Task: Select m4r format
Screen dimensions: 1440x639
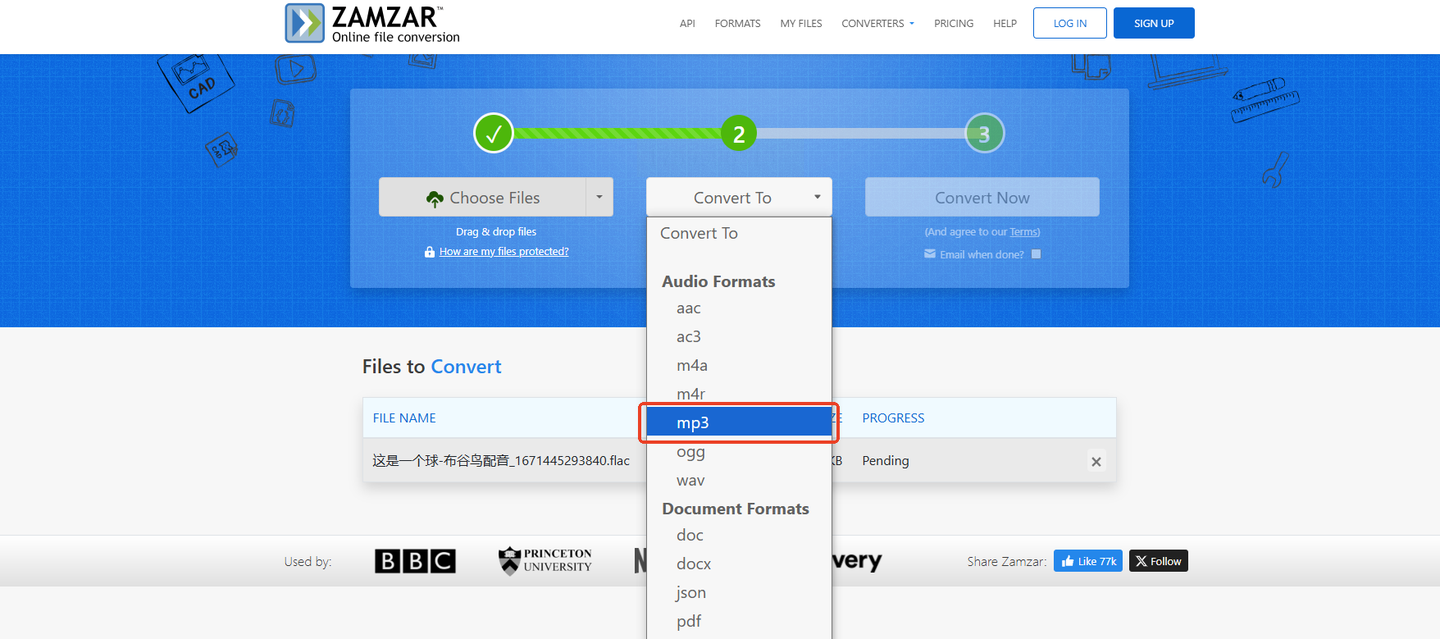Action: pyautogui.click(x=739, y=394)
